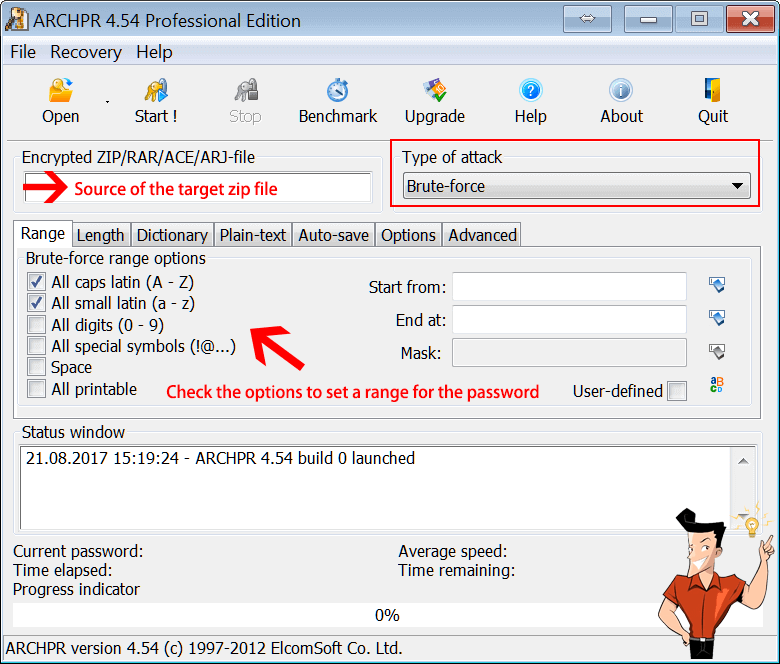The height and width of the screenshot is (664, 780).
Task: Close the ARCHPR window
Action: point(750,19)
